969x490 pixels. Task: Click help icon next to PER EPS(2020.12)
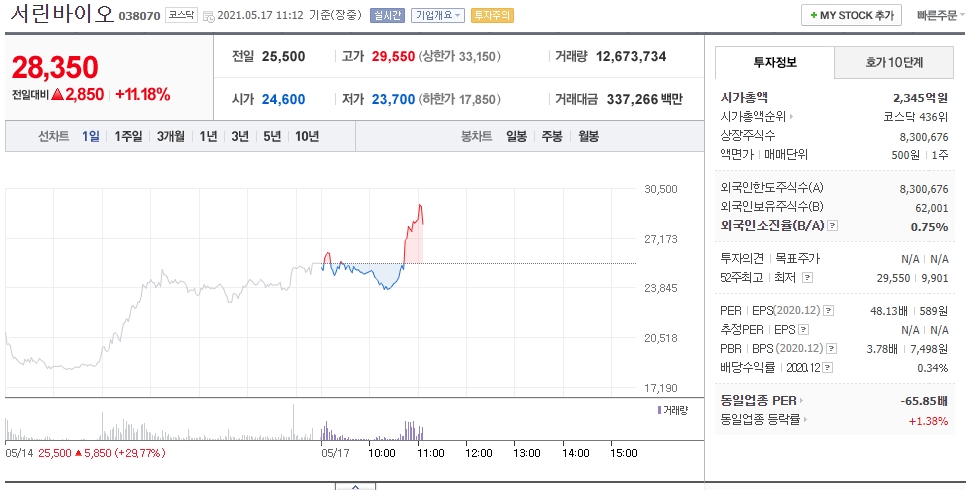pyautogui.click(x=829, y=311)
